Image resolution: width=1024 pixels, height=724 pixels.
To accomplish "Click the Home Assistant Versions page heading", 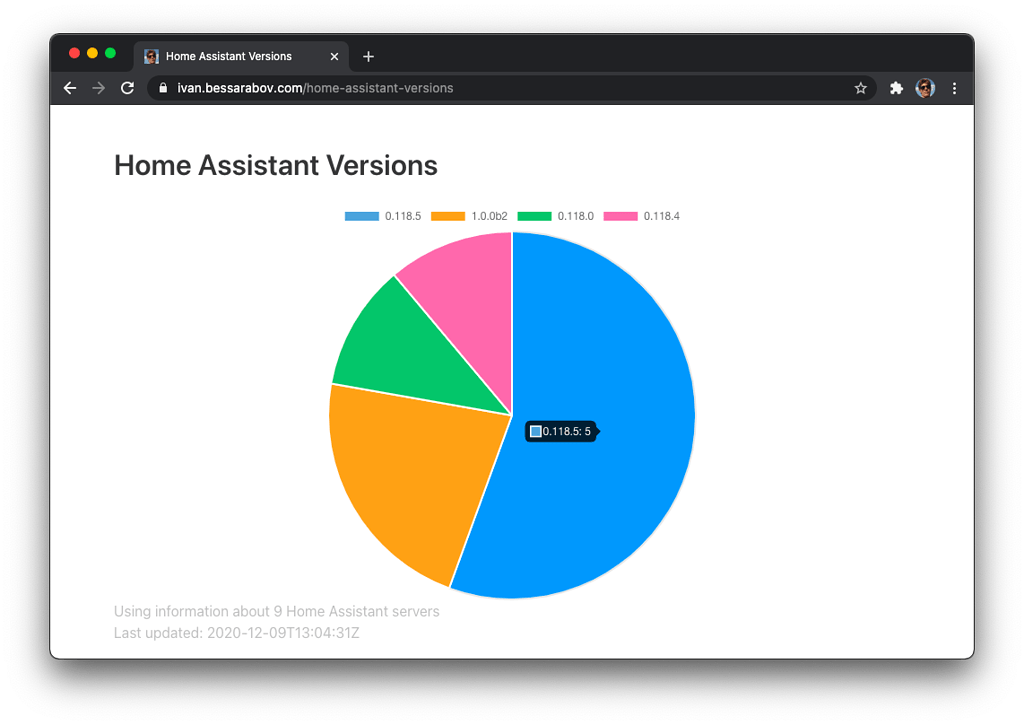I will click(276, 165).
